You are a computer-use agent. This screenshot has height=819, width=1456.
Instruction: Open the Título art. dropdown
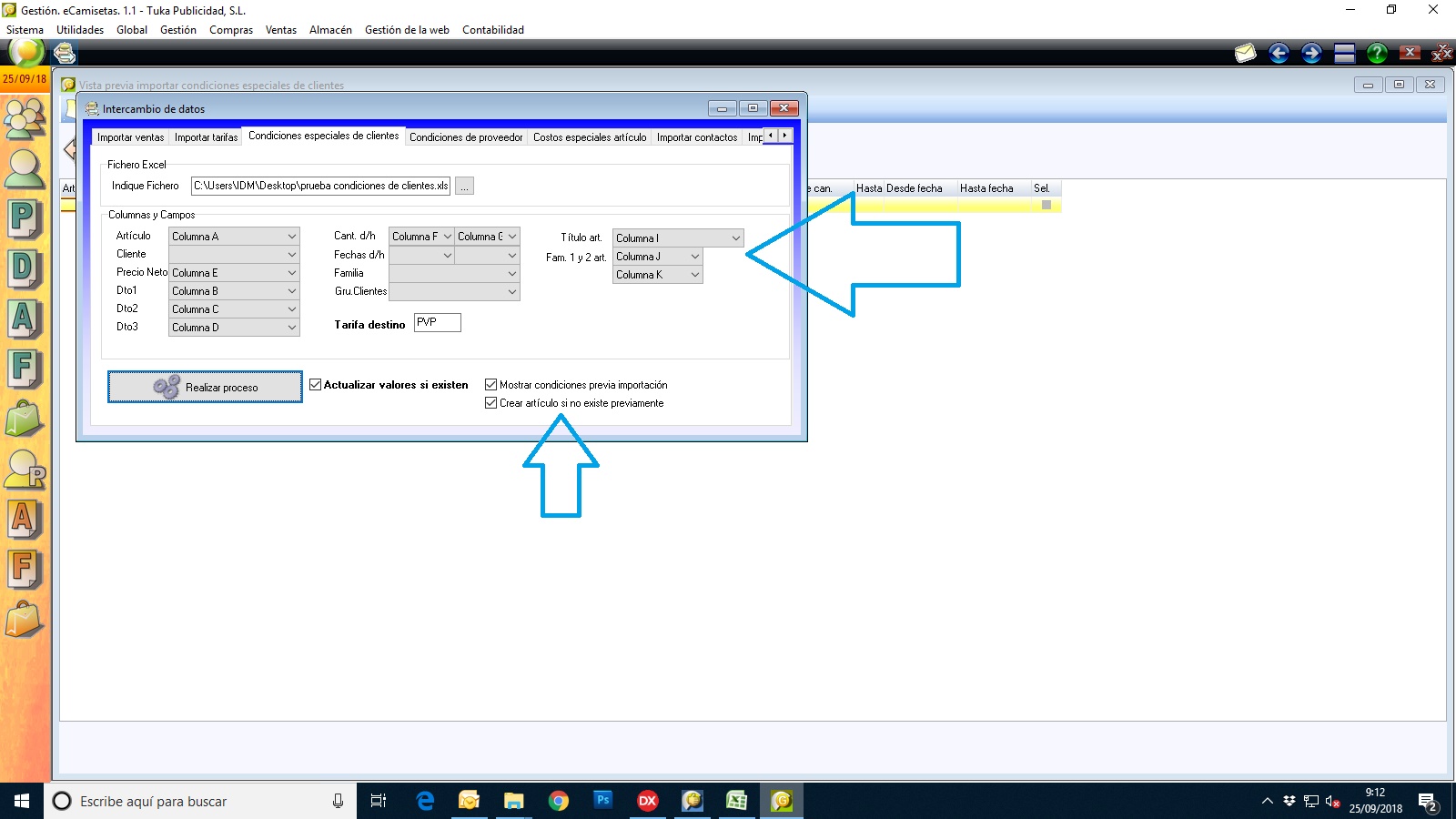click(x=678, y=238)
